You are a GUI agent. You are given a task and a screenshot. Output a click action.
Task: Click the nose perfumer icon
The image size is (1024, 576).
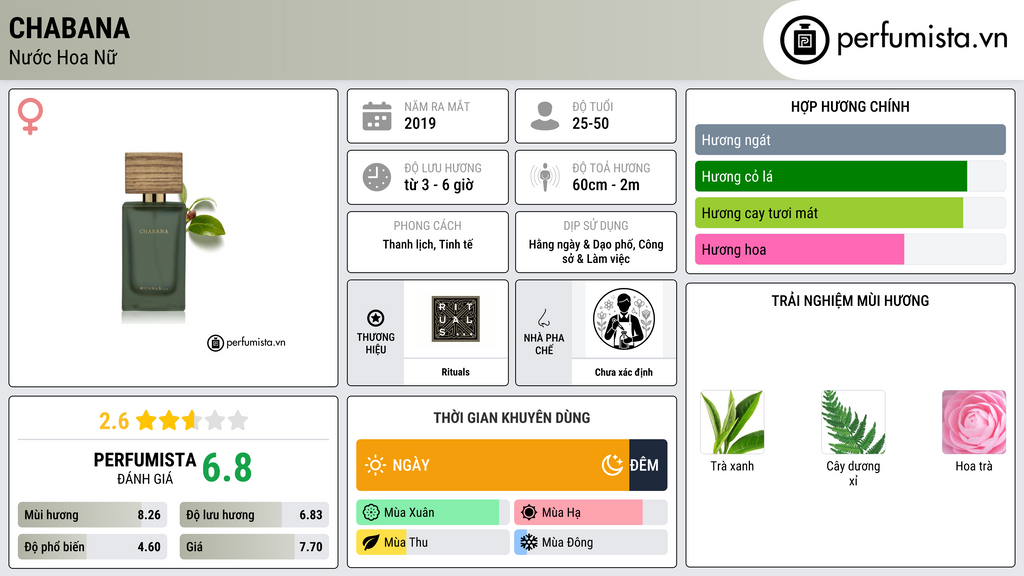coord(543,318)
